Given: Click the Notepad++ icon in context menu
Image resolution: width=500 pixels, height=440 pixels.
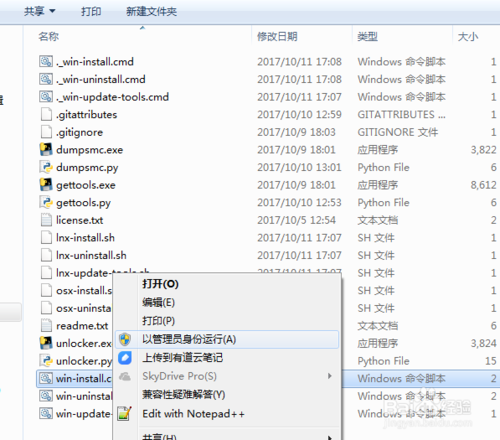Looking at the screenshot, I should 124,414.
